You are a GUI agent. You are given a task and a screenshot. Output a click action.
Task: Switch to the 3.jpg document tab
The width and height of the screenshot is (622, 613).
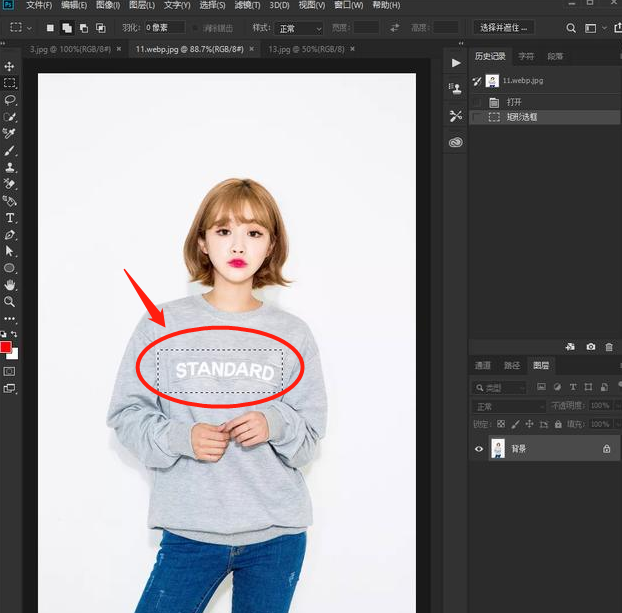coord(70,49)
